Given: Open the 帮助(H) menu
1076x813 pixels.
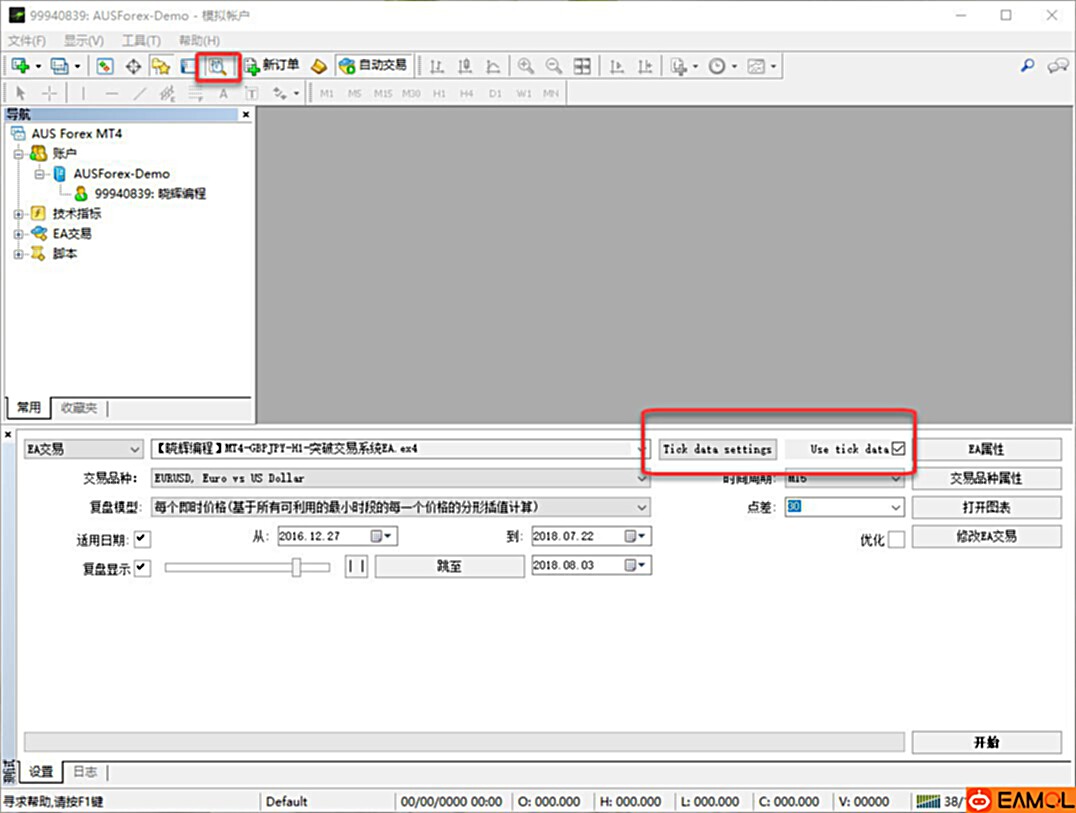Looking at the screenshot, I should tap(200, 40).
